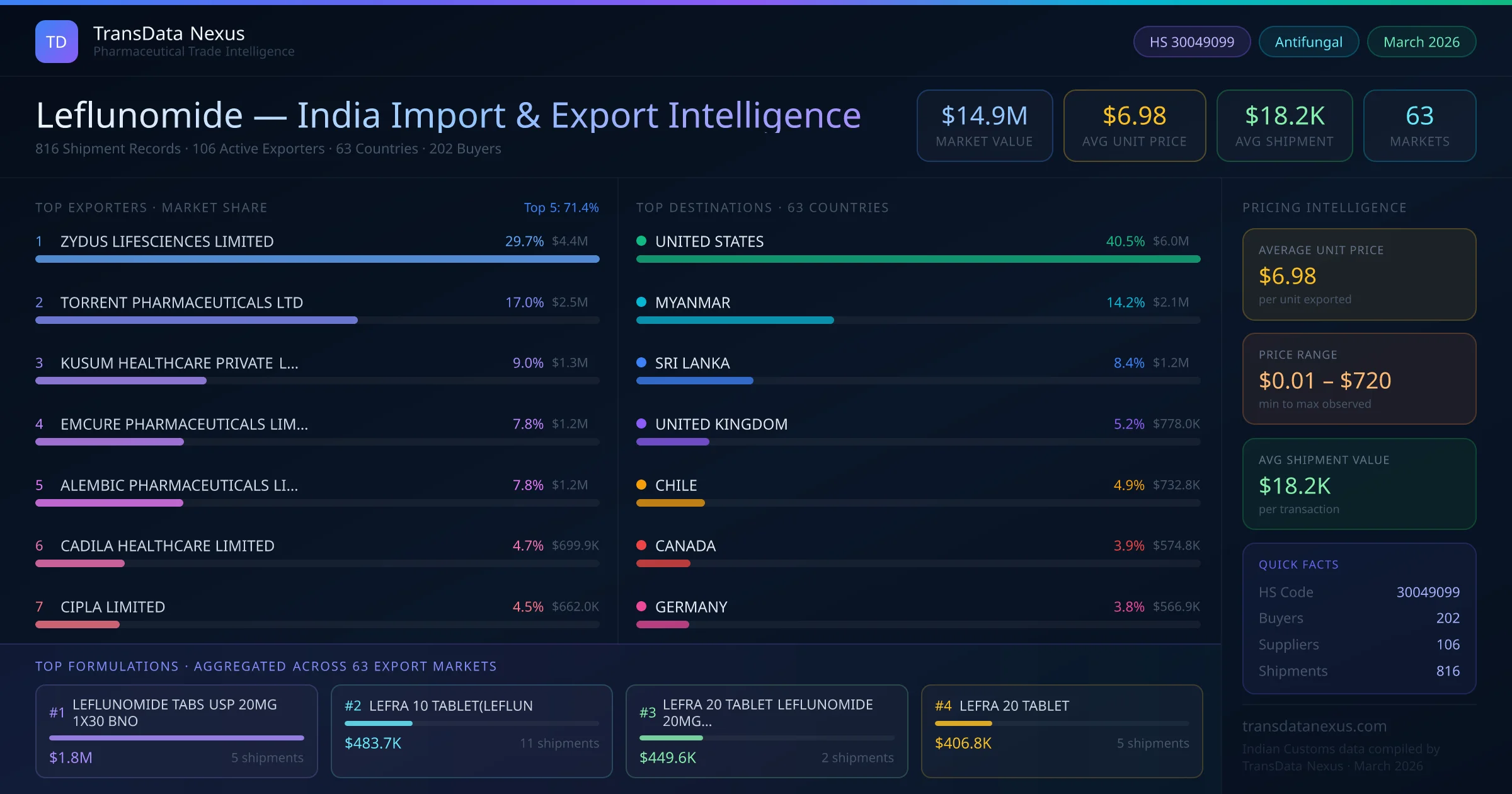Click the green dot beside United States
Image resolution: width=1512 pixels, height=794 pixels.
click(x=641, y=241)
